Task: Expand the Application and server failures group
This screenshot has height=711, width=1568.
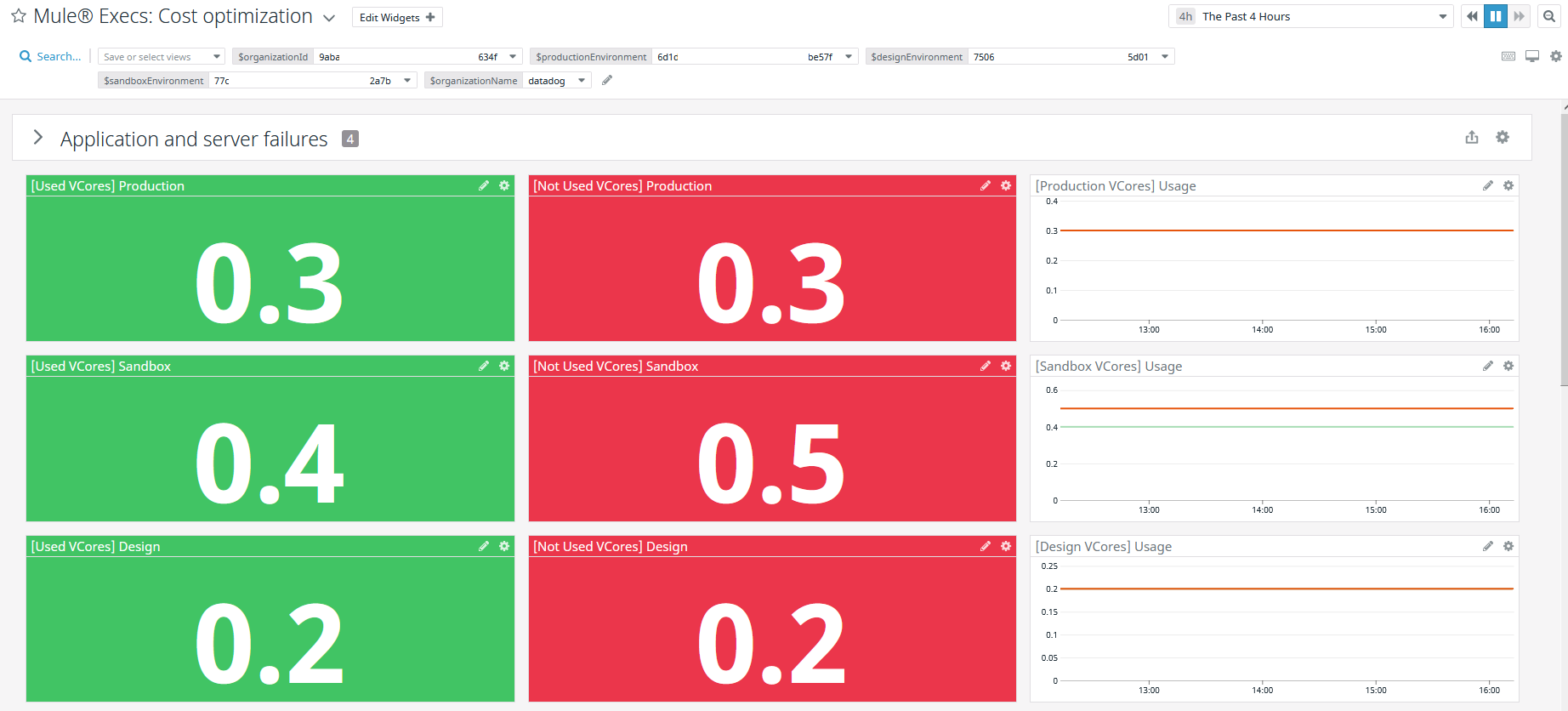Action: pyautogui.click(x=37, y=138)
